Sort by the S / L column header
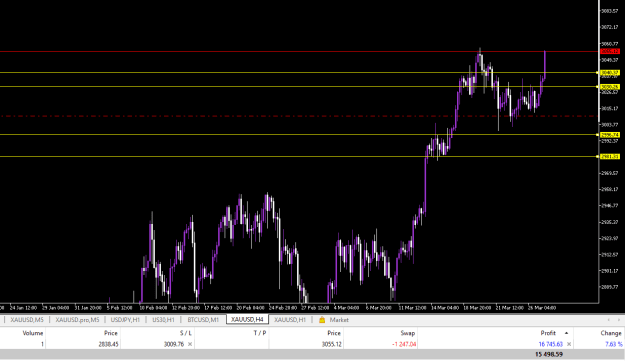This screenshot has width=625, height=361. coord(185,333)
